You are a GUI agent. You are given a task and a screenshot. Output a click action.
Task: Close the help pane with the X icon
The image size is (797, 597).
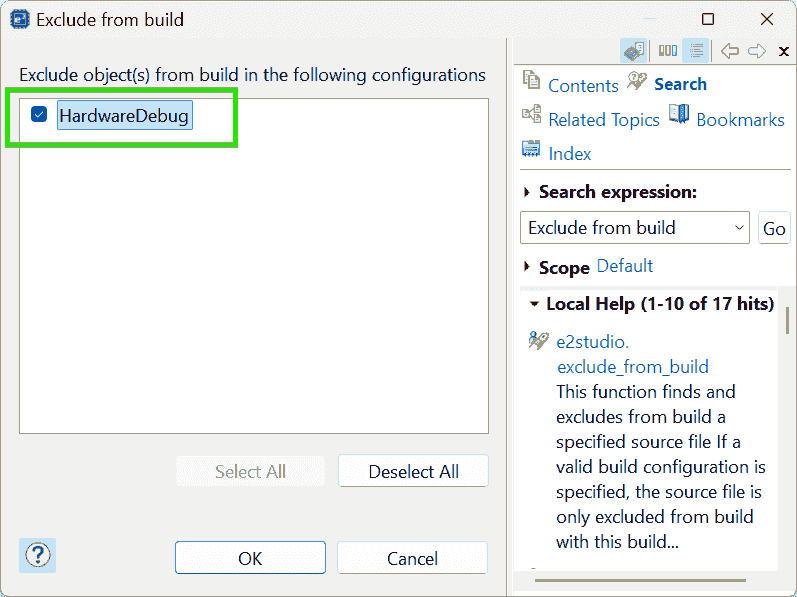783,51
